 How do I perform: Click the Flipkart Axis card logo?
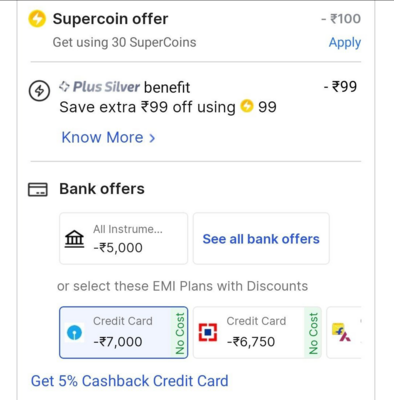pyautogui.click(x=341, y=332)
